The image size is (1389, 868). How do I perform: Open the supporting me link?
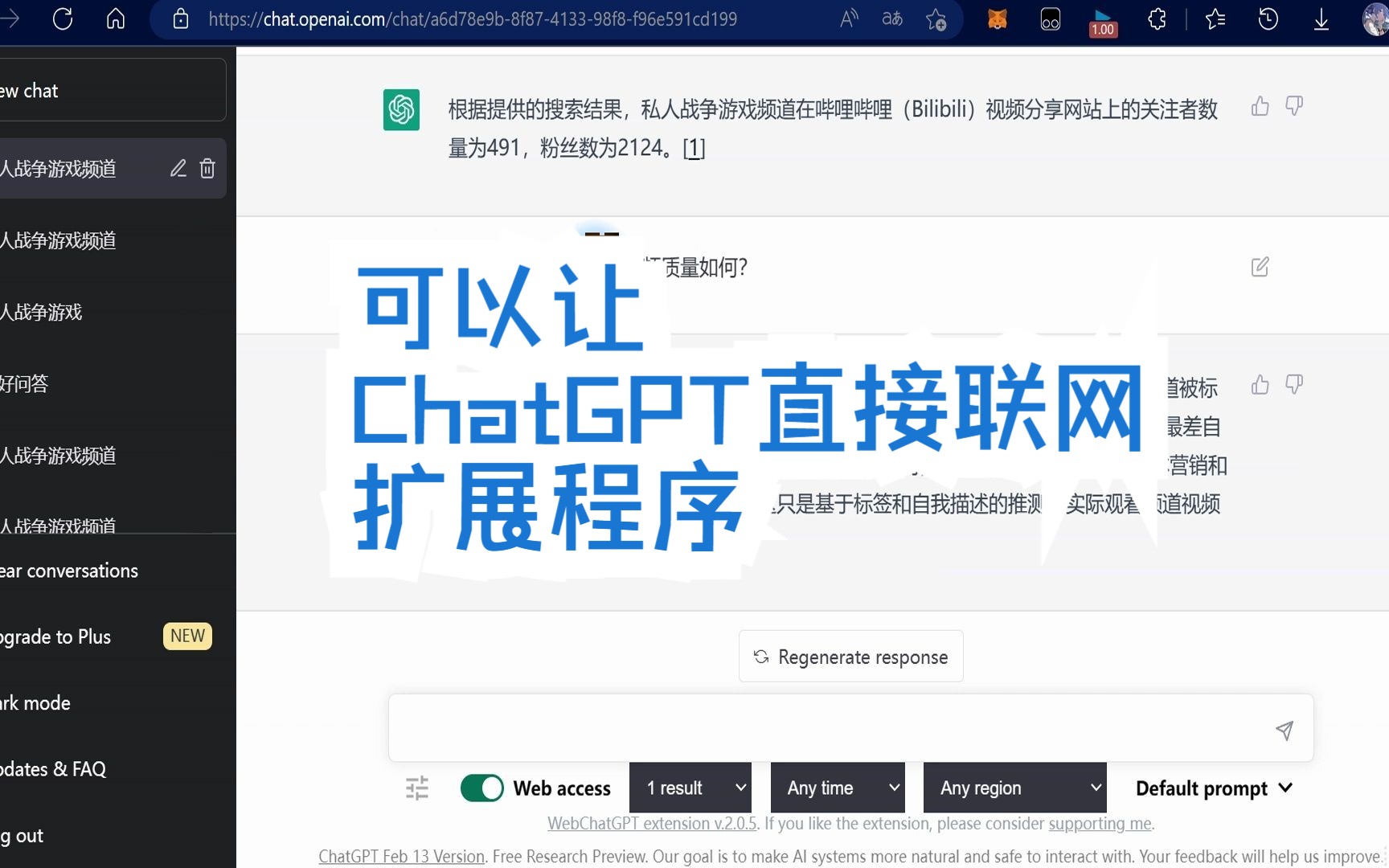pos(1100,823)
